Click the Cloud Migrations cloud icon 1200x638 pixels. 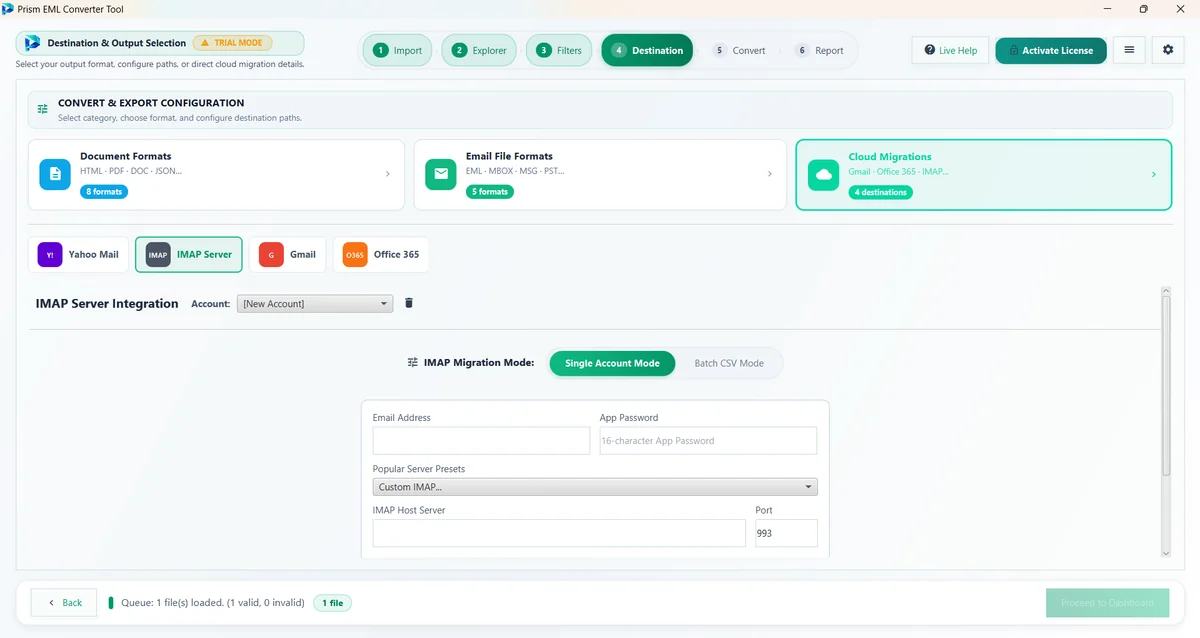(824, 174)
